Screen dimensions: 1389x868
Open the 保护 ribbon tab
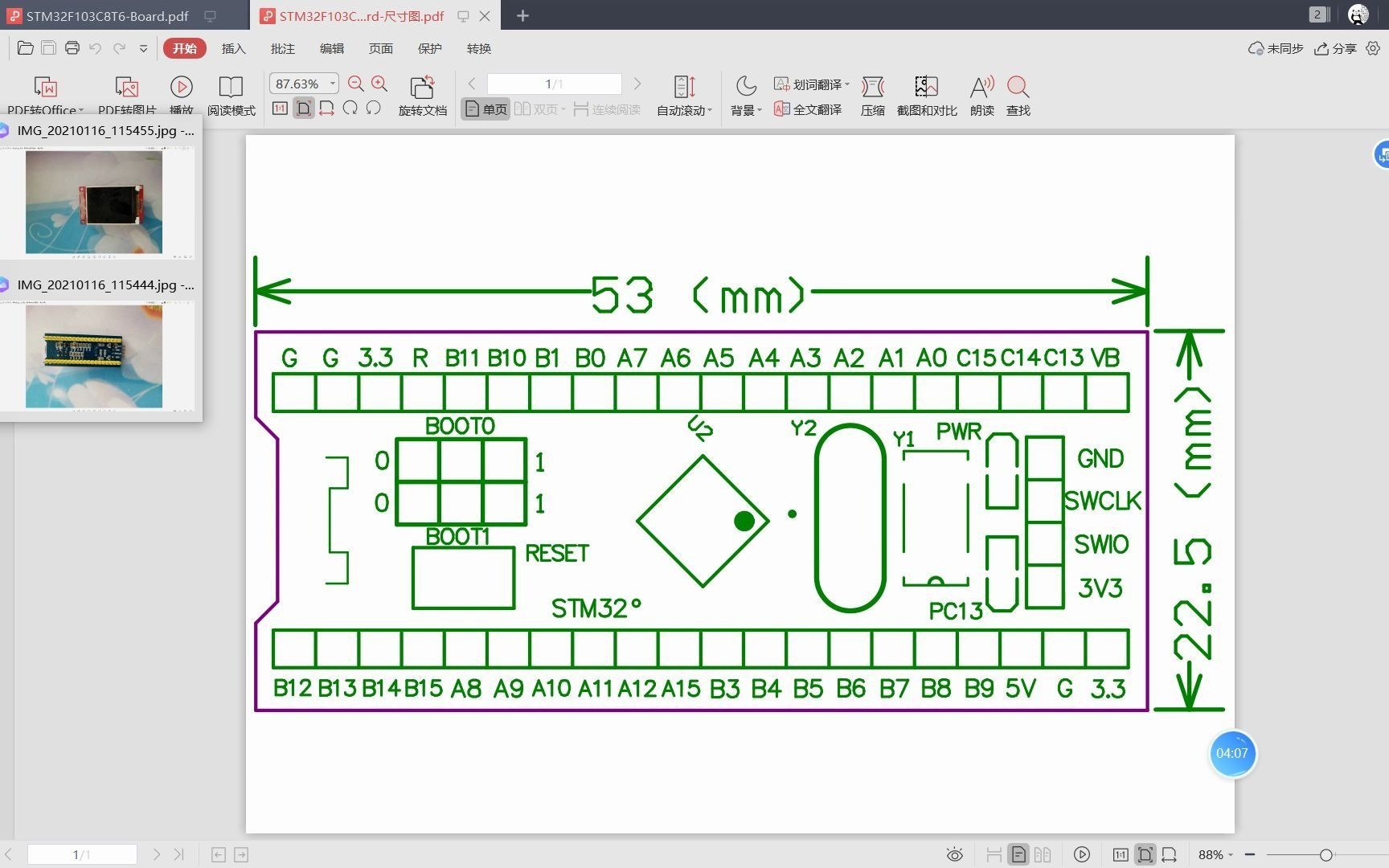coord(429,48)
